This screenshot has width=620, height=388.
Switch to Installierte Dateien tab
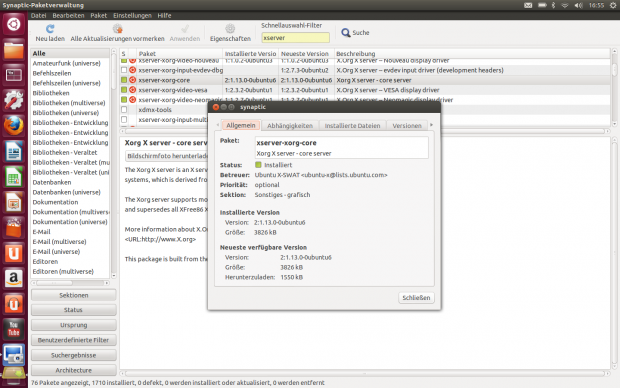pyautogui.click(x=352, y=125)
